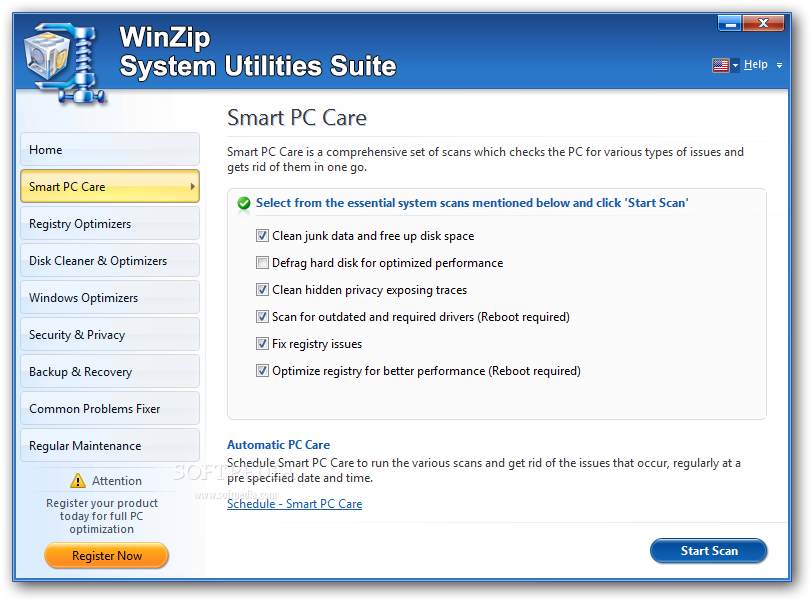Select Security & Privacy section
Image resolution: width=812 pixels, height=602 pixels.
[110, 335]
